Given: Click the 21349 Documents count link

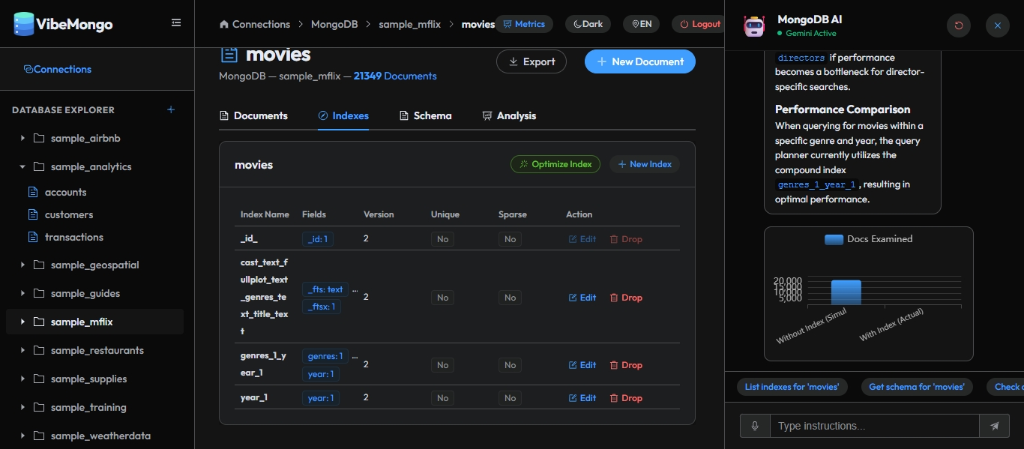Looking at the screenshot, I should point(395,76).
